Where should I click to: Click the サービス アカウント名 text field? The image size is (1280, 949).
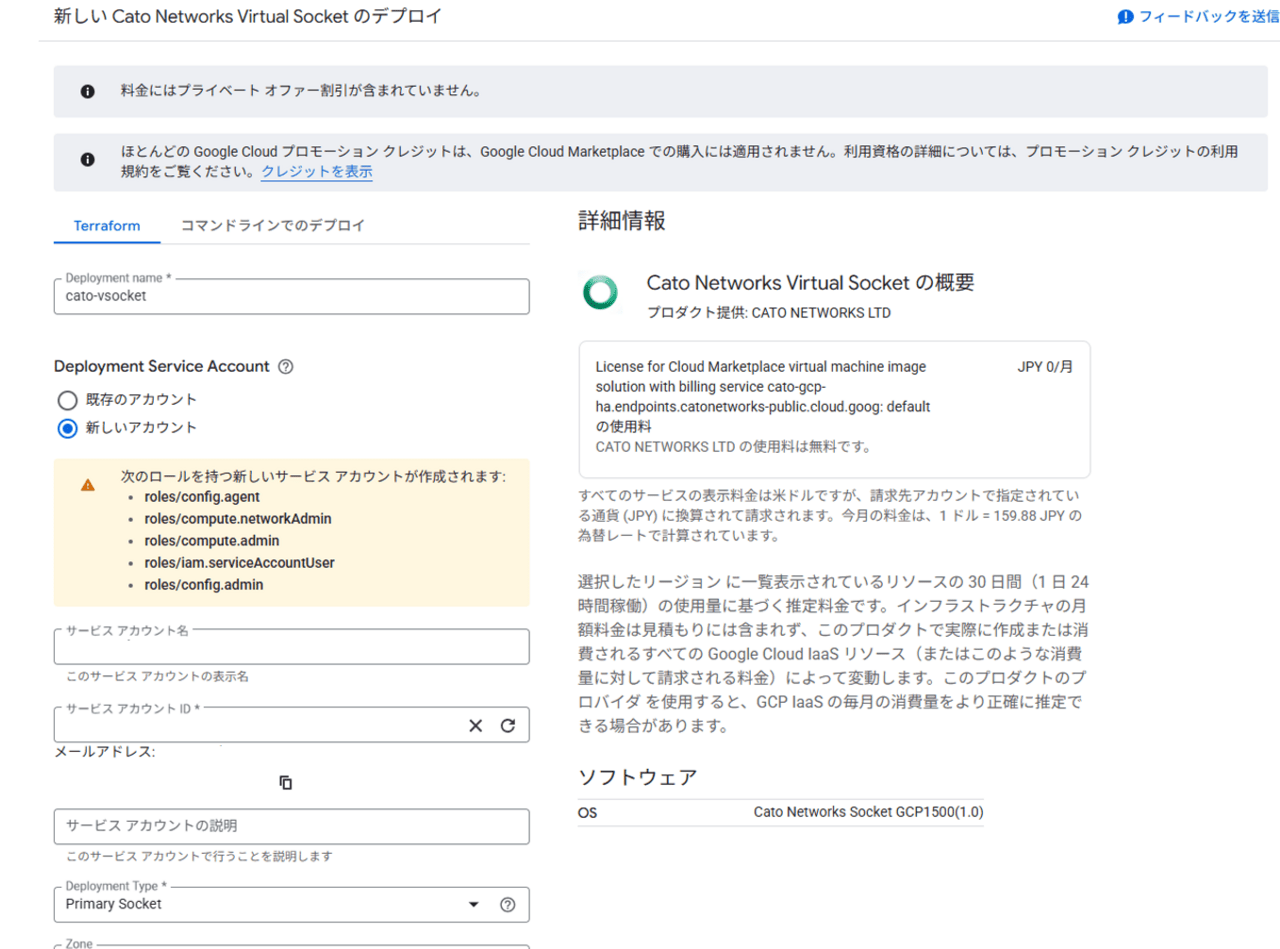291,648
